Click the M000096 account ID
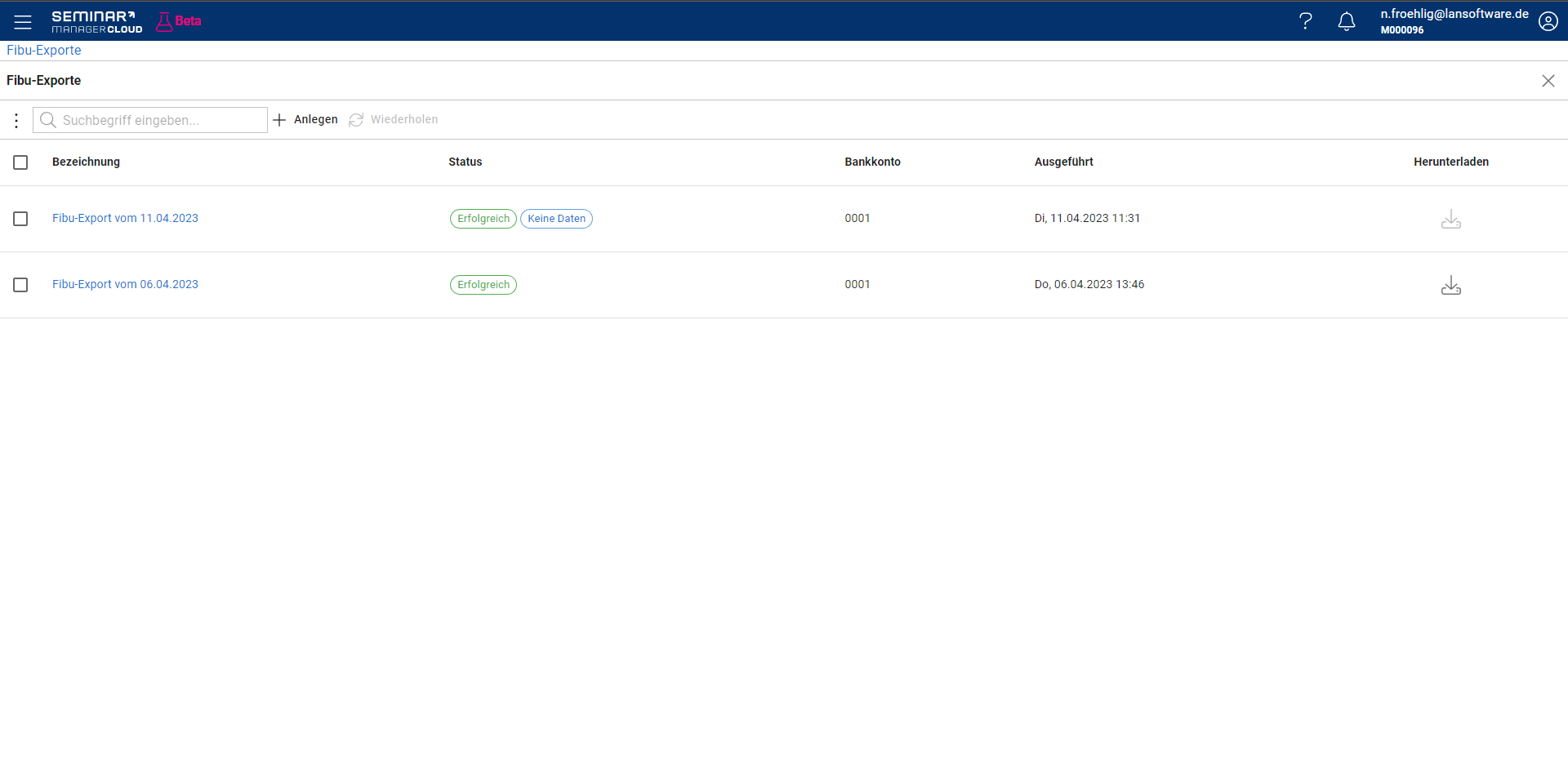1568x760 pixels. [x=1402, y=30]
